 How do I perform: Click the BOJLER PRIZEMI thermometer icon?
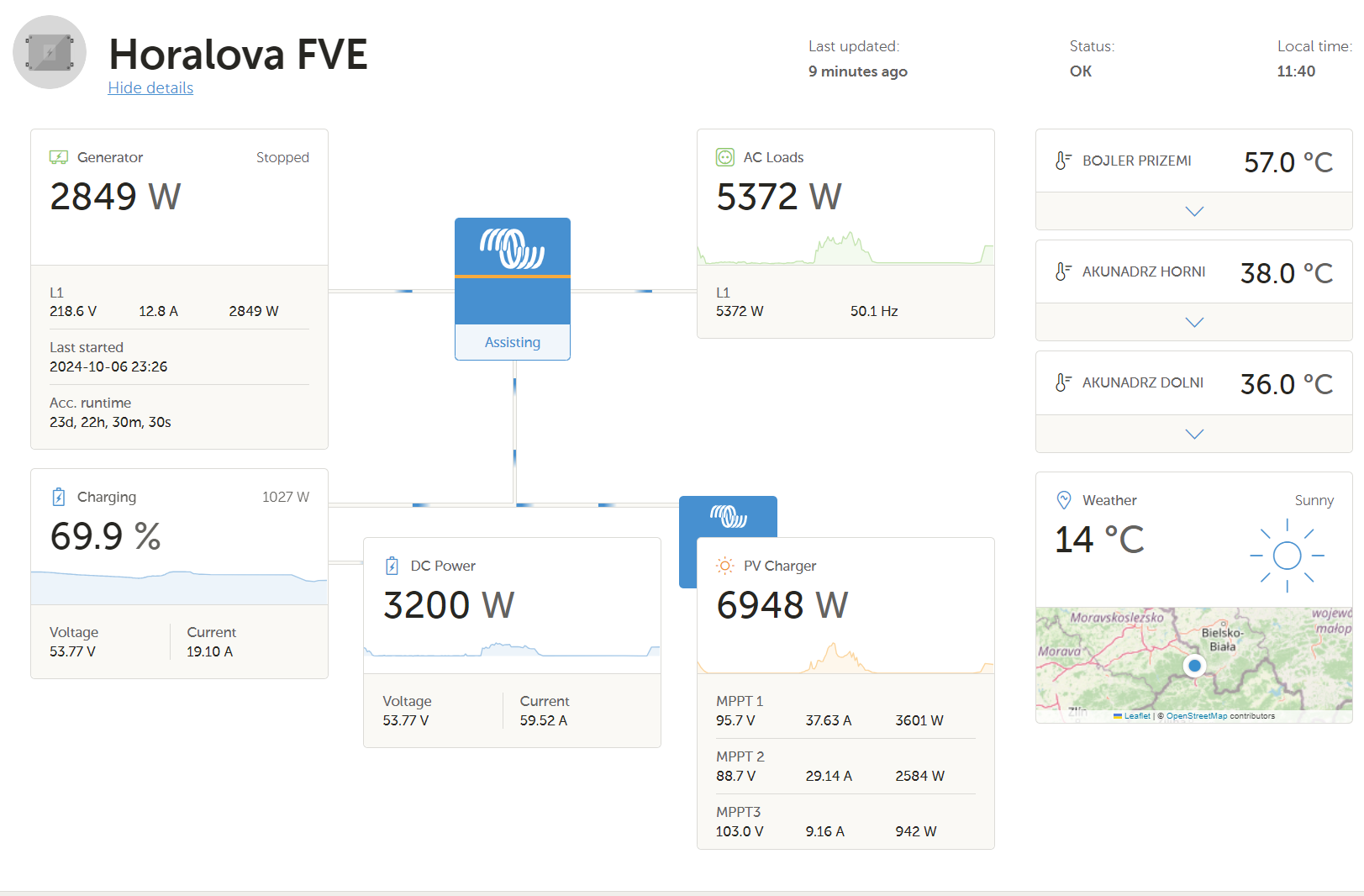tap(1063, 161)
